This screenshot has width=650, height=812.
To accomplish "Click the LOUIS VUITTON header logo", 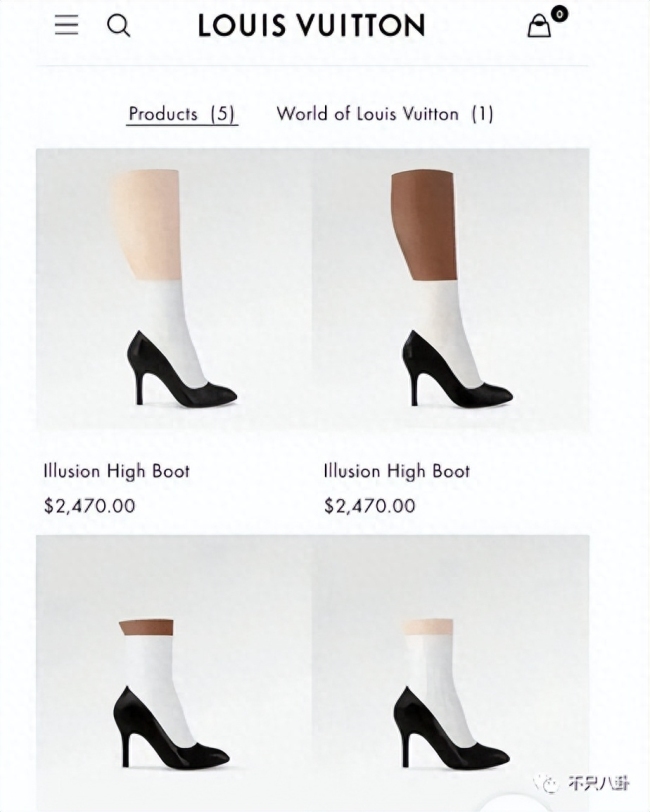I will tap(312, 25).
